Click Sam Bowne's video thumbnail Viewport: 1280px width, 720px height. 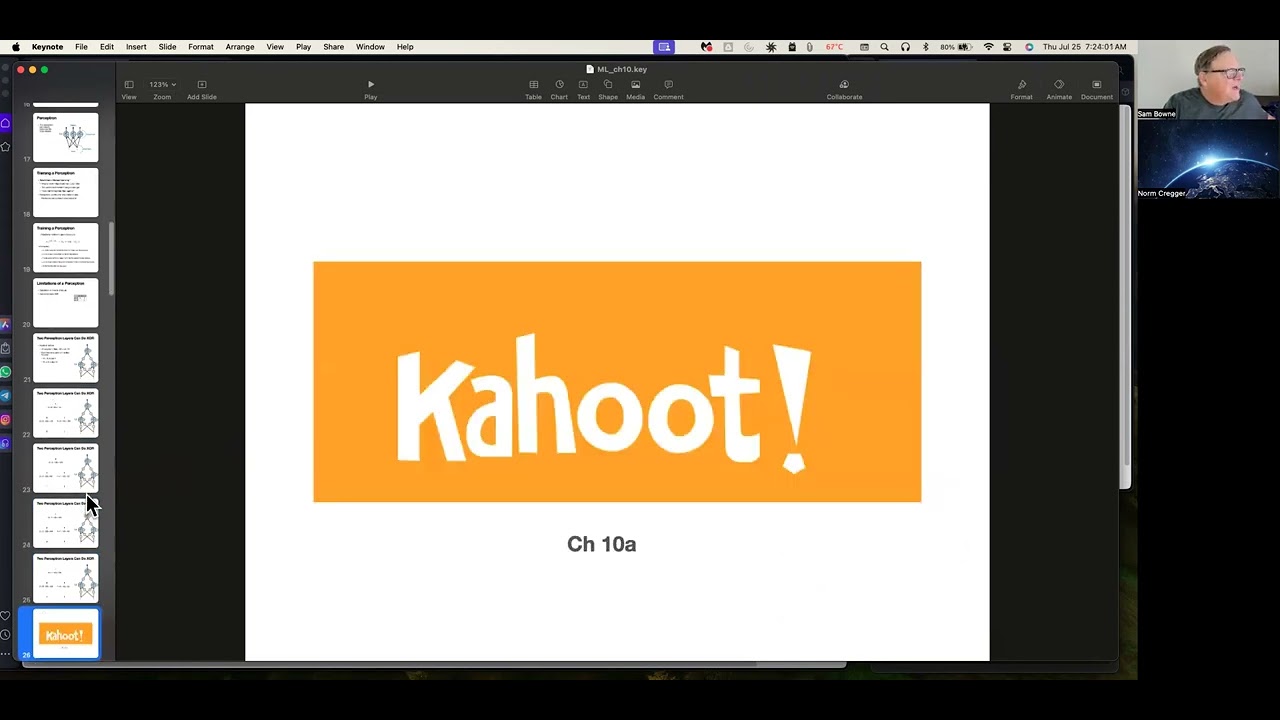1208,80
